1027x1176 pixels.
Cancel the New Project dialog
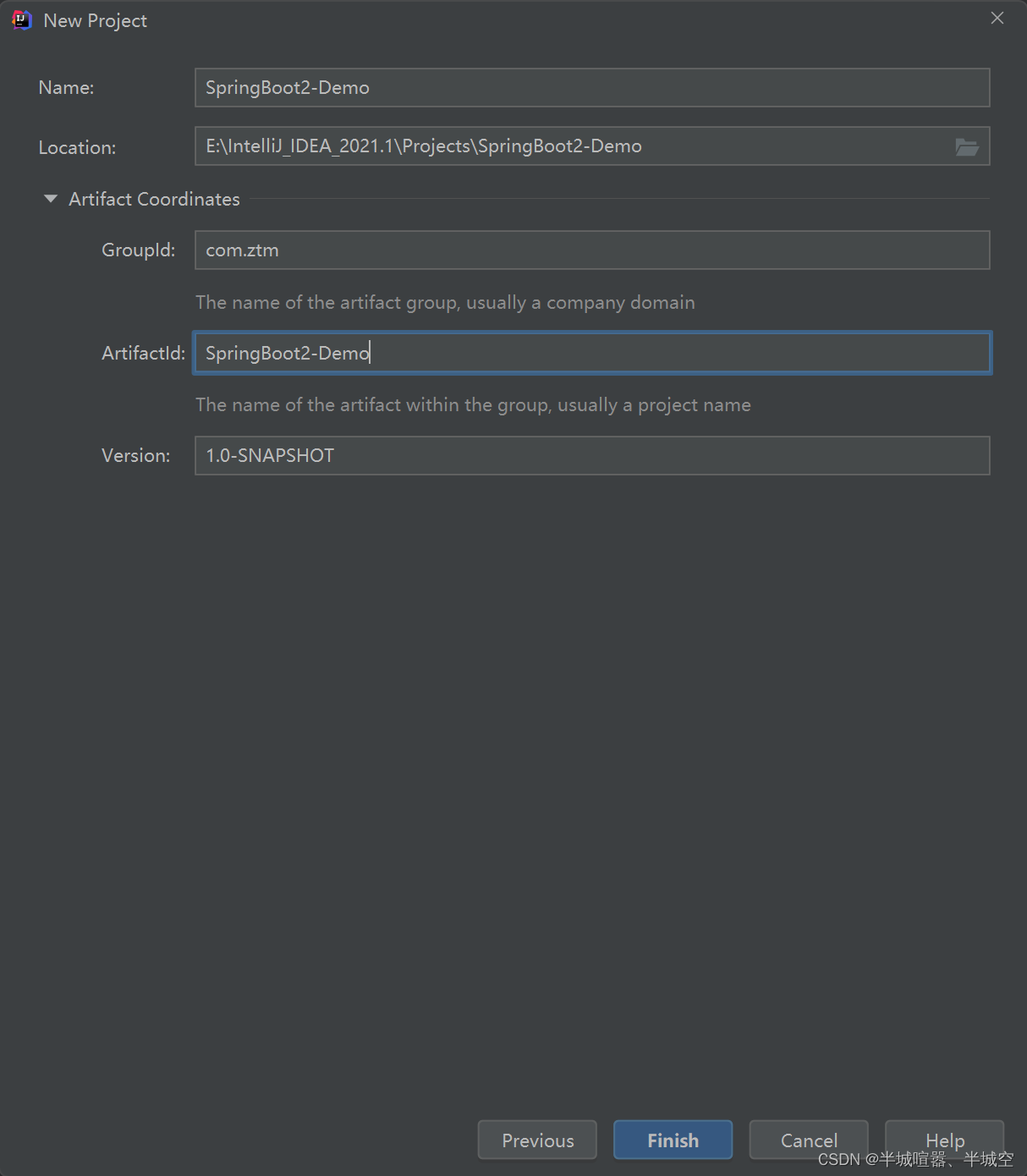coord(809,1140)
